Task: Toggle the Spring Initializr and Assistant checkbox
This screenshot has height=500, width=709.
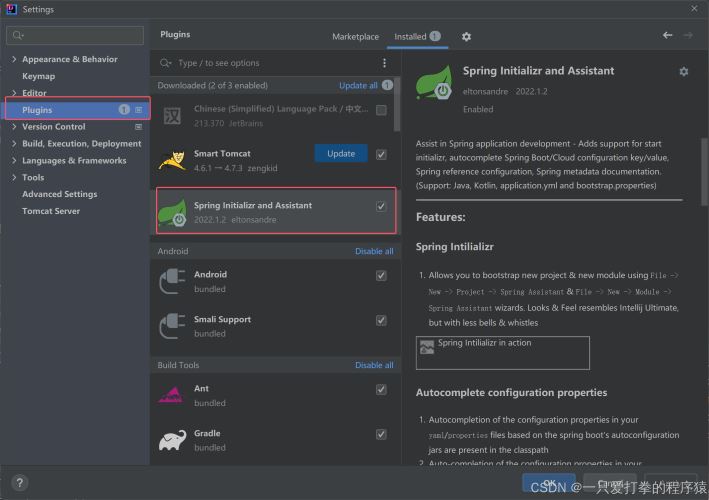Action: [381, 206]
